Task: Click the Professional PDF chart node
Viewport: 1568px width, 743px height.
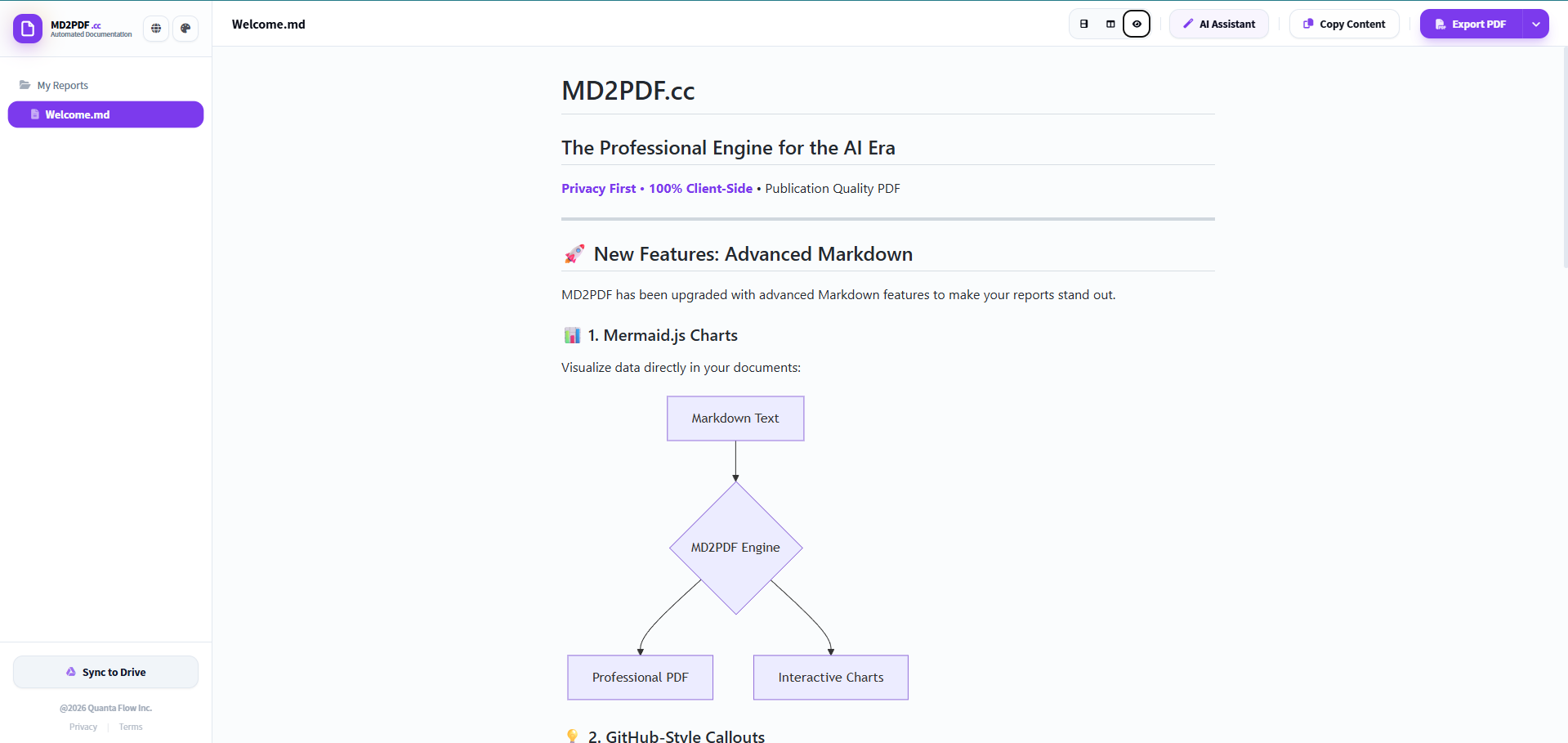Action: (640, 678)
